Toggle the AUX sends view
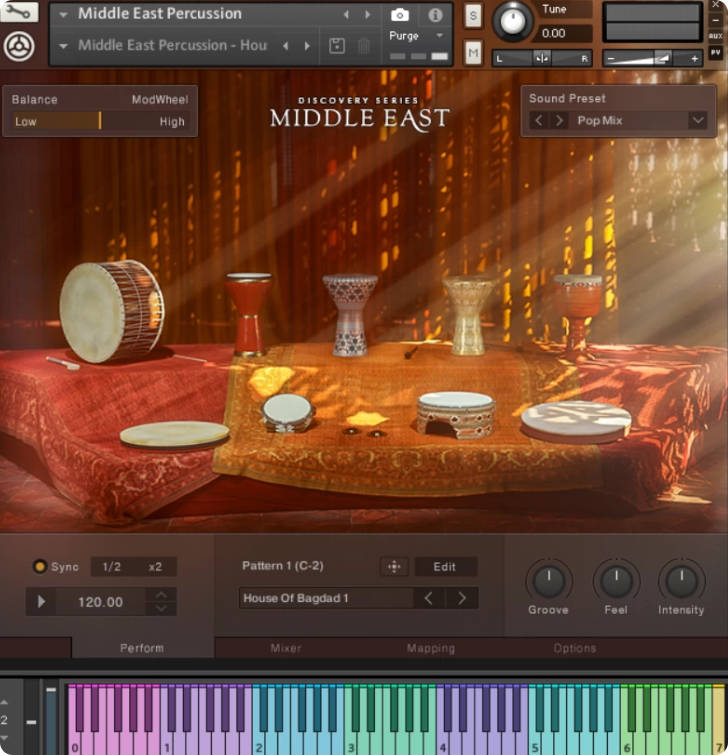The height and width of the screenshot is (755, 728). point(715,36)
